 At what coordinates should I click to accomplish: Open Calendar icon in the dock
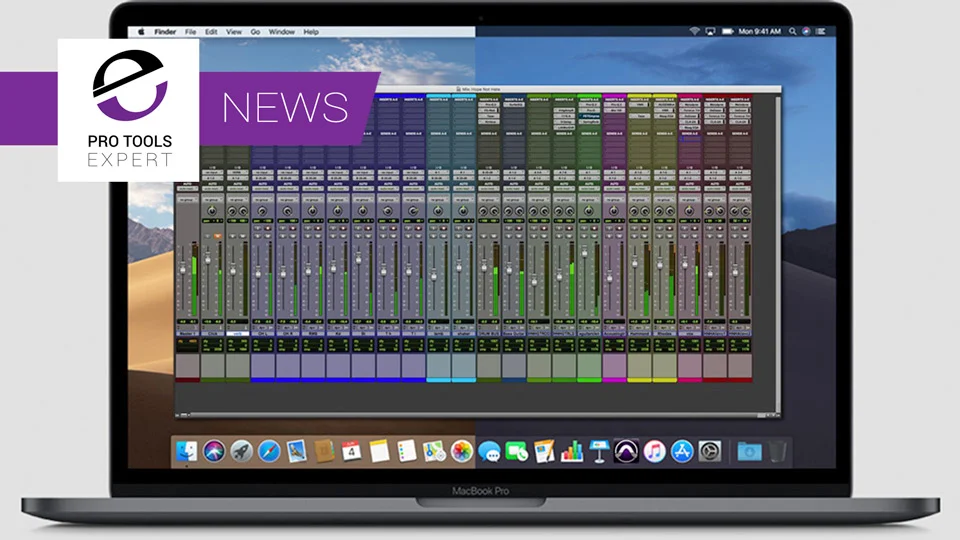pos(351,452)
